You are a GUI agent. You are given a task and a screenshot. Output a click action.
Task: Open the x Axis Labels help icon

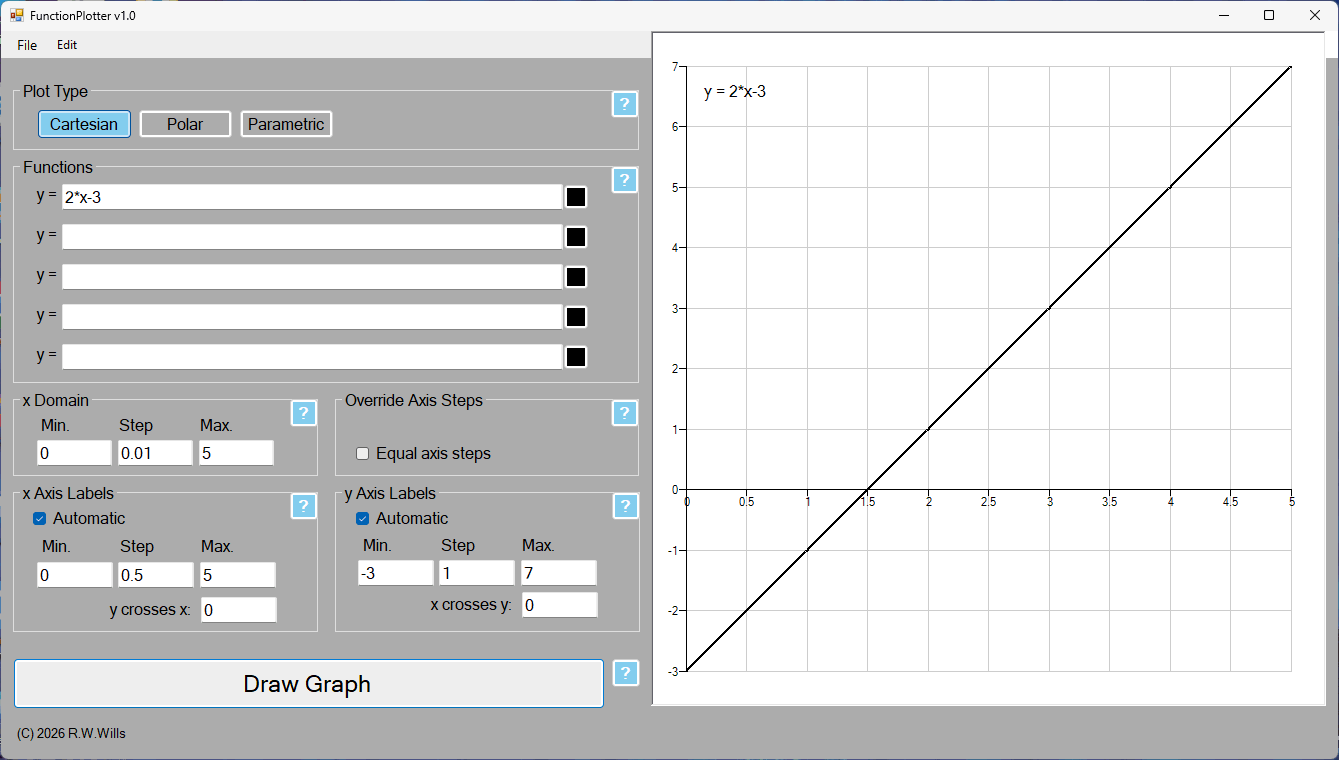(x=304, y=506)
